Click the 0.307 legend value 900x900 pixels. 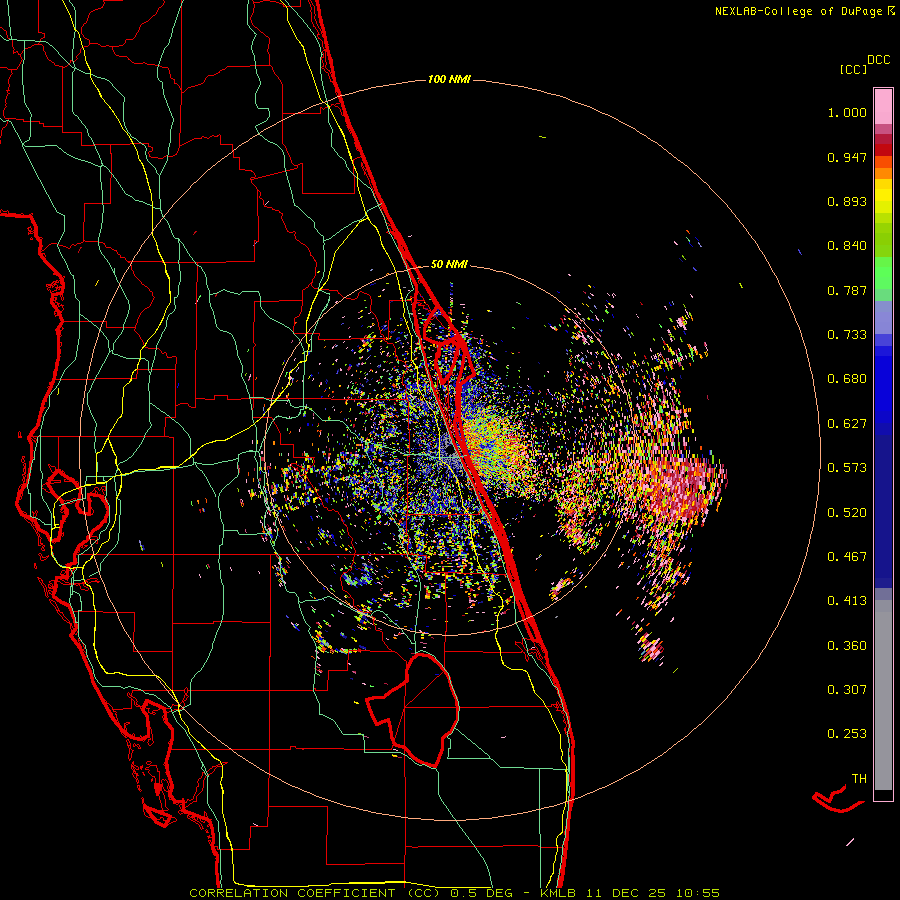tap(847, 689)
